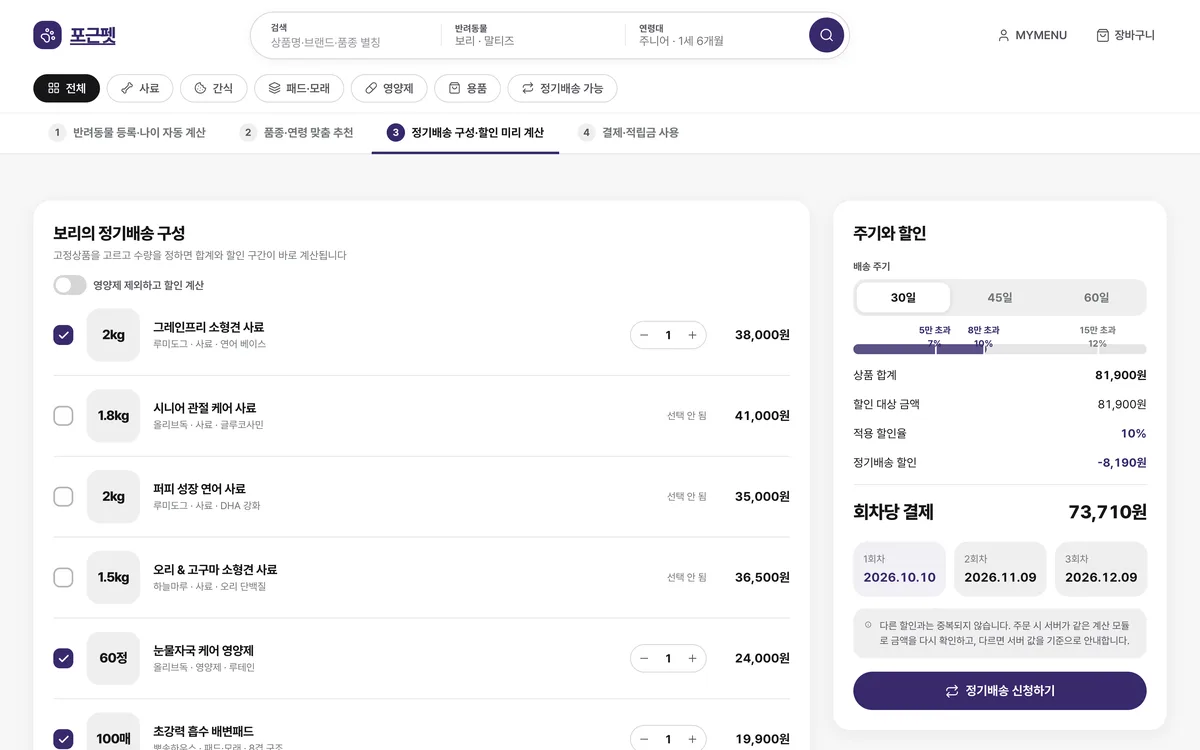Increase quantity of 눈물자국 케어 영양제
The image size is (1200, 750).
tap(692, 658)
